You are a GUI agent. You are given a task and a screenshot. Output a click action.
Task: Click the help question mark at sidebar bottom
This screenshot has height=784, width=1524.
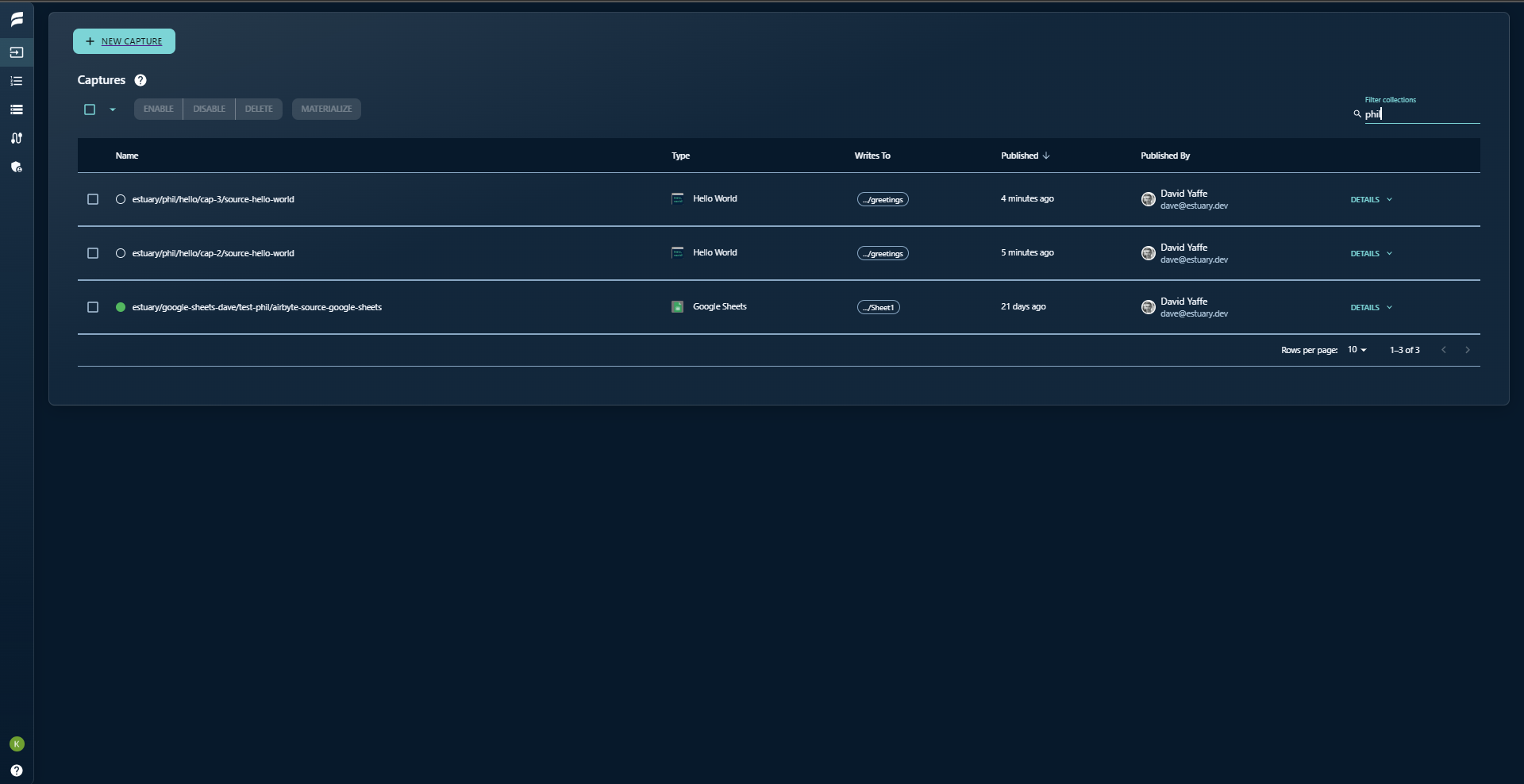click(x=16, y=770)
